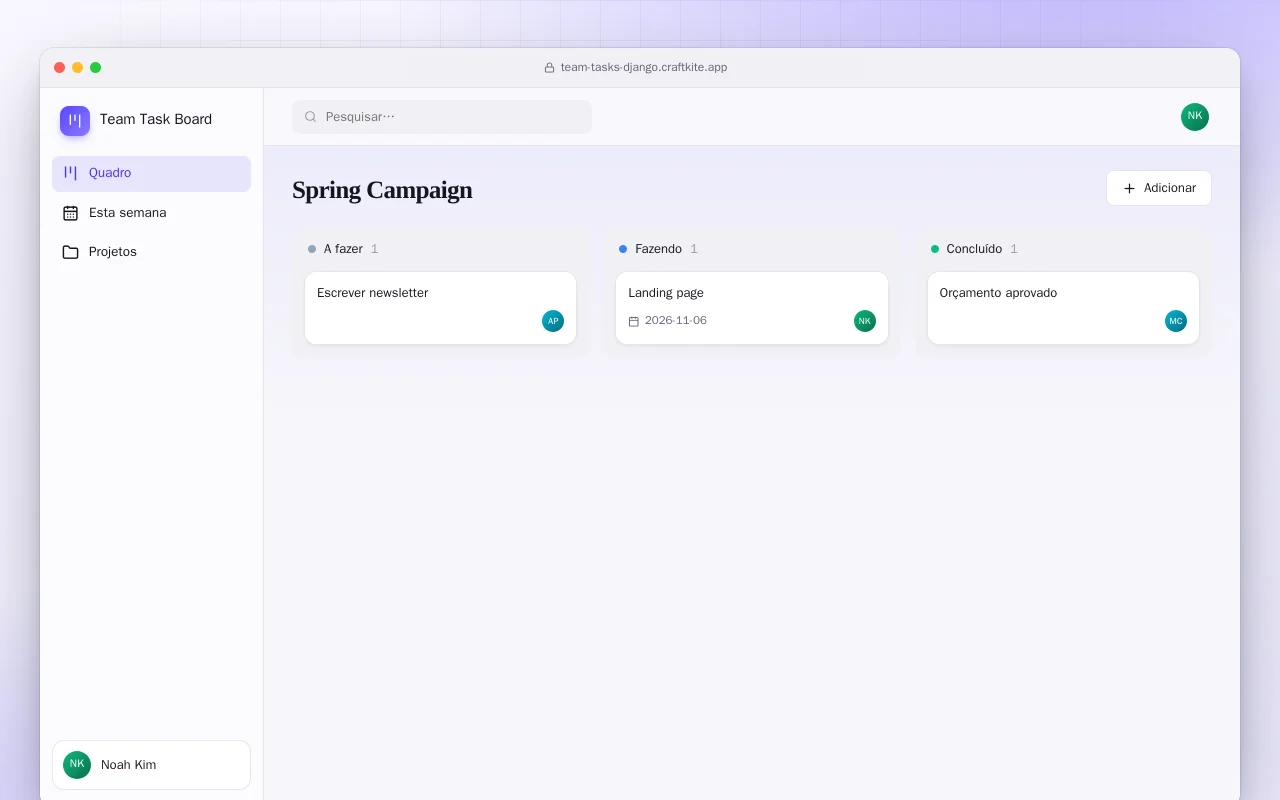Image resolution: width=1280 pixels, height=800 pixels.
Task: Click the MC assignee avatar
Action: [1176, 321]
